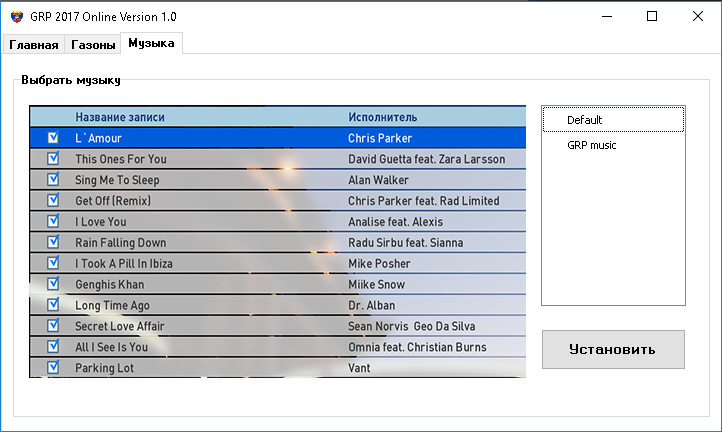Click artist Sean Norvis Geo Da Silva
Image resolution: width=722 pixels, height=432 pixels.
pyautogui.click(x=411, y=326)
